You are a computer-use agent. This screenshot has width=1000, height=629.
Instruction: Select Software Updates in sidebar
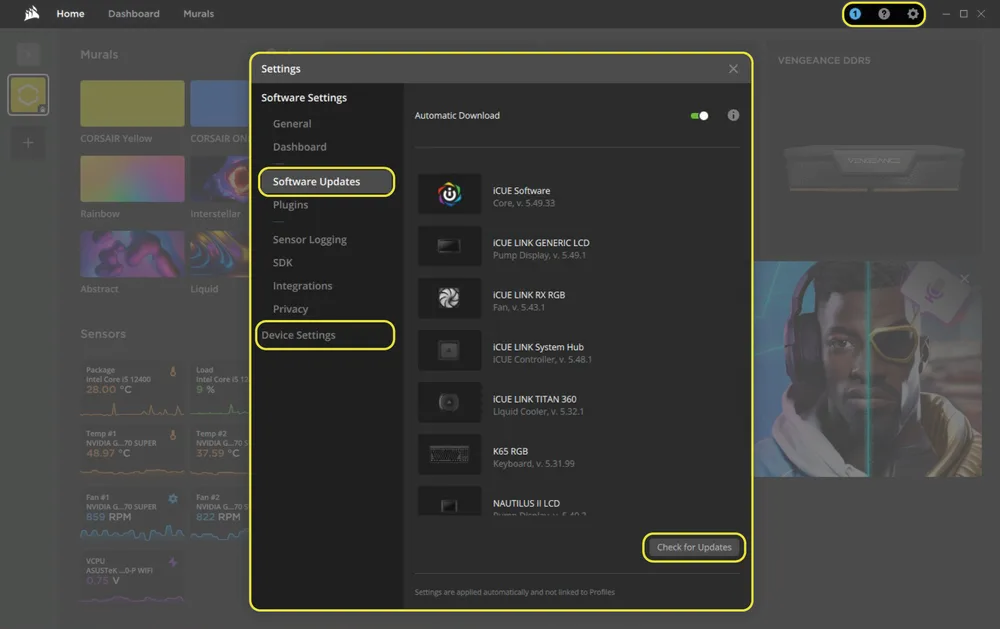[327, 182]
